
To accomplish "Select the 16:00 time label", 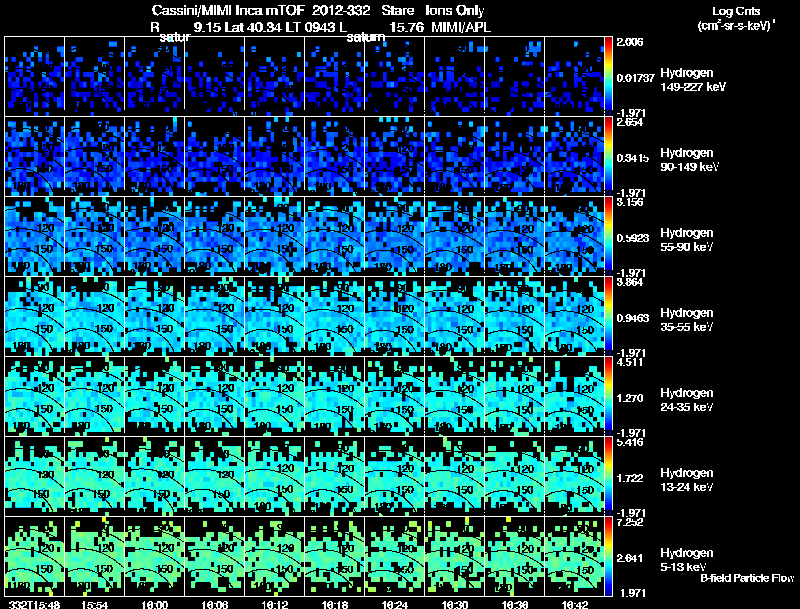I will pyautogui.click(x=155, y=604).
